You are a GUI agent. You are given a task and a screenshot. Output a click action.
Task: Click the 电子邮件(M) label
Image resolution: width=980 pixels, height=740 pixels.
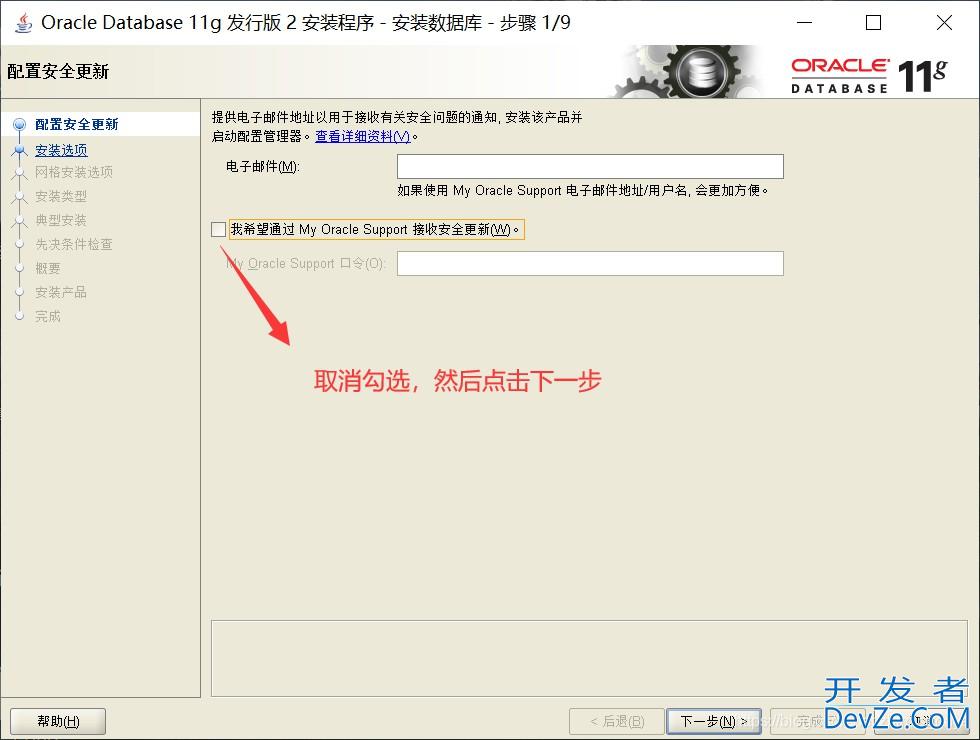pos(262,166)
